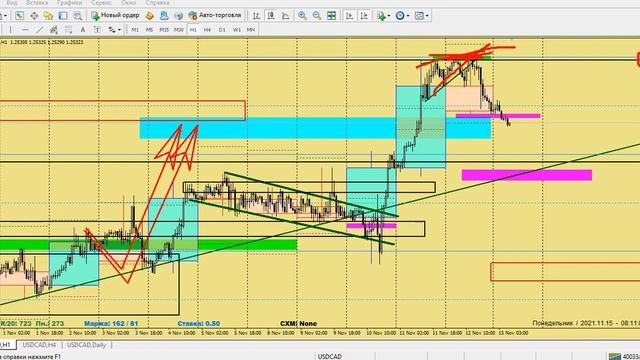
Task: Switch to the H4 timeframe
Action: 207,30
